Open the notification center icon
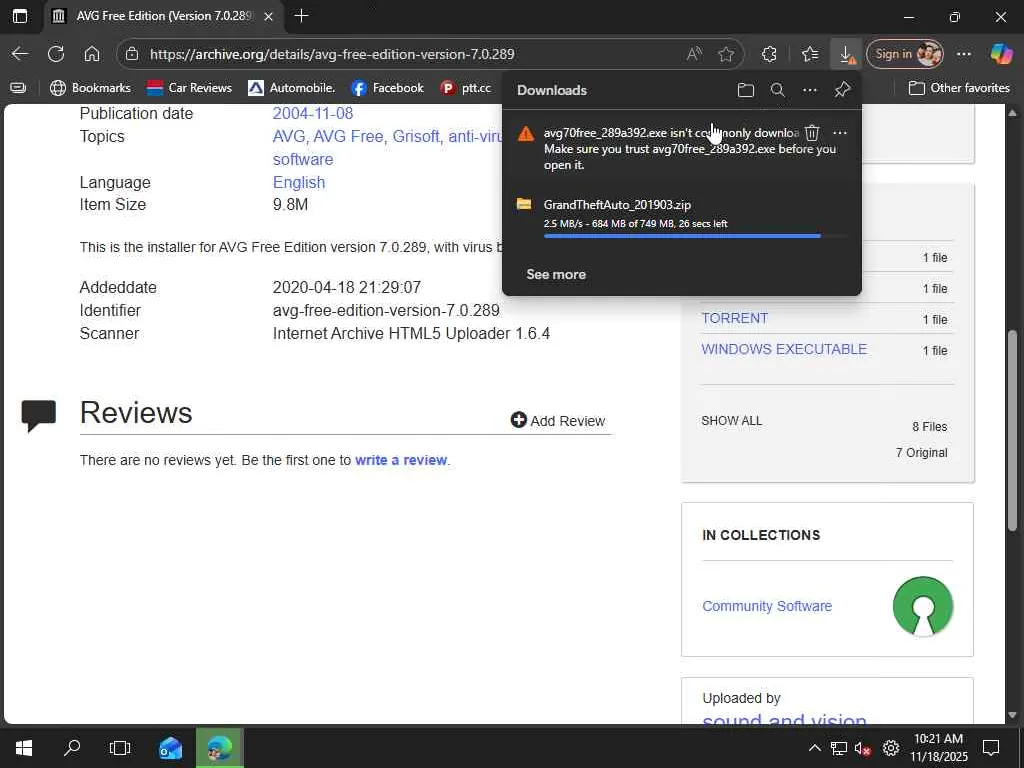The image size is (1024, 768). [x=991, y=748]
